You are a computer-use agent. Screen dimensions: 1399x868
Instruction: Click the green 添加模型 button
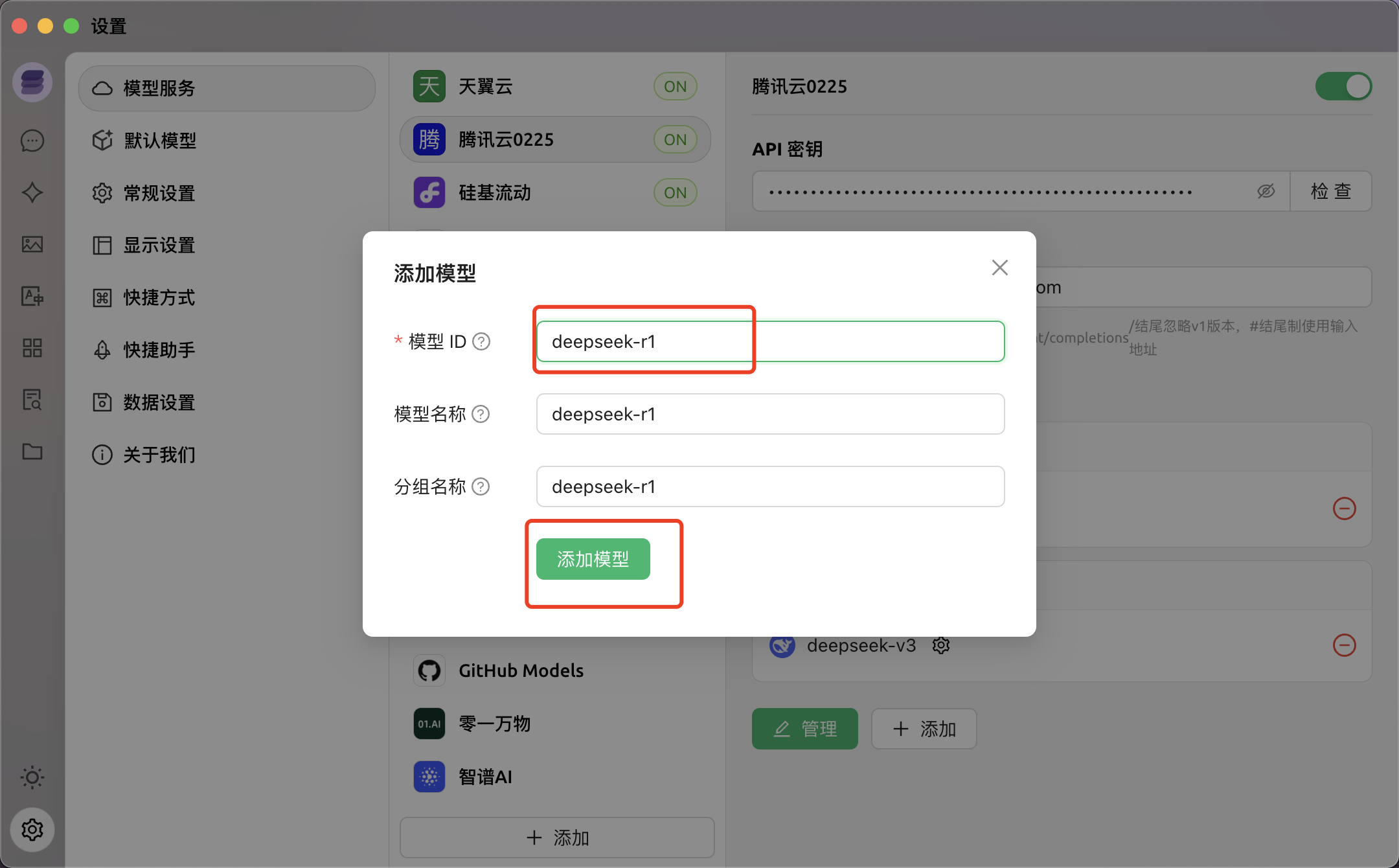[x=593, y=559]
